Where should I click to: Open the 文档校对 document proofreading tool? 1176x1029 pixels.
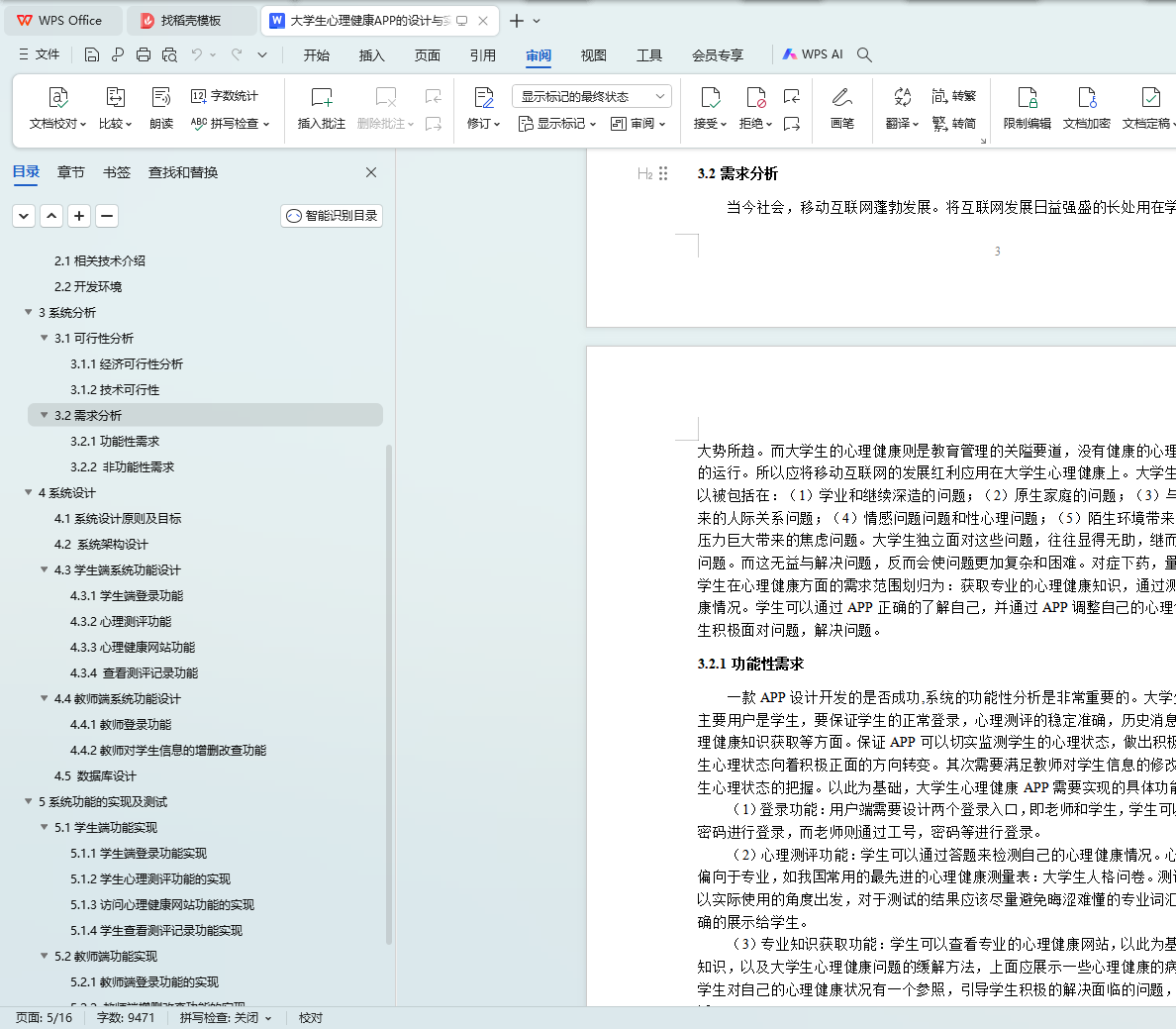coord(57,108)
